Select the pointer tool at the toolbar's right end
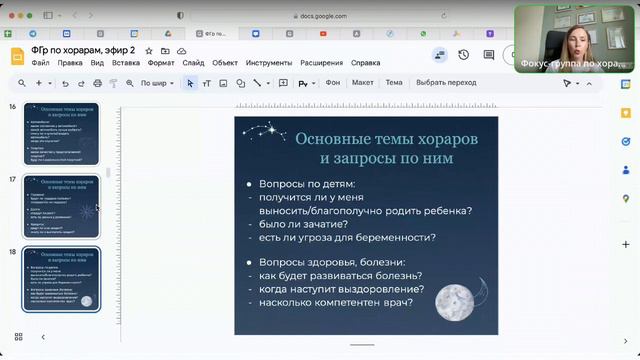This screenshot has width=640, height=360. coord(567,83)
